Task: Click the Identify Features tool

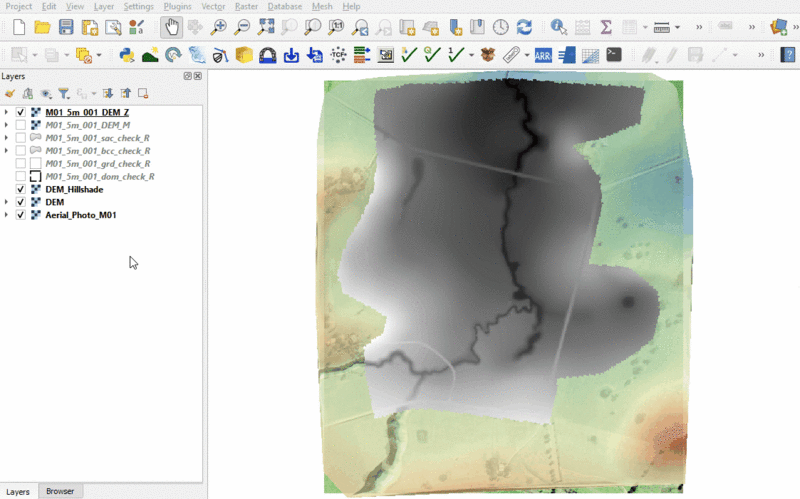Action: 558,27
